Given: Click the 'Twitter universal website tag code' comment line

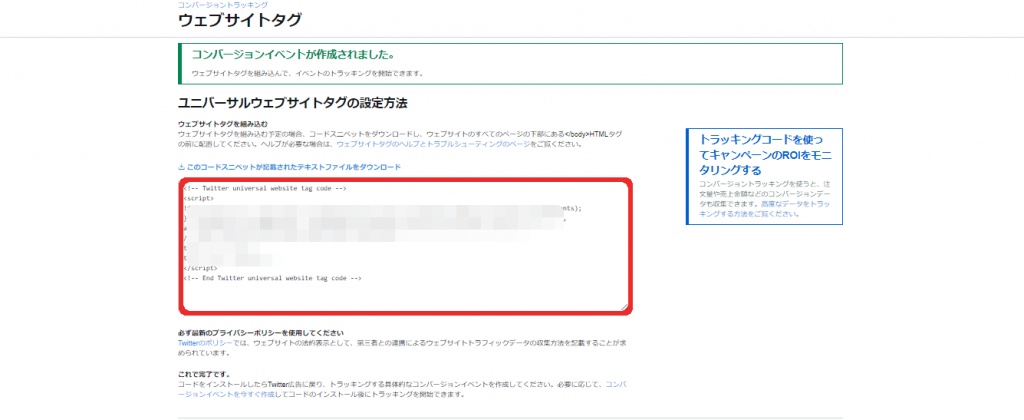Looking at the screenshot, I should pyautogui.click(x=264, y=188).
